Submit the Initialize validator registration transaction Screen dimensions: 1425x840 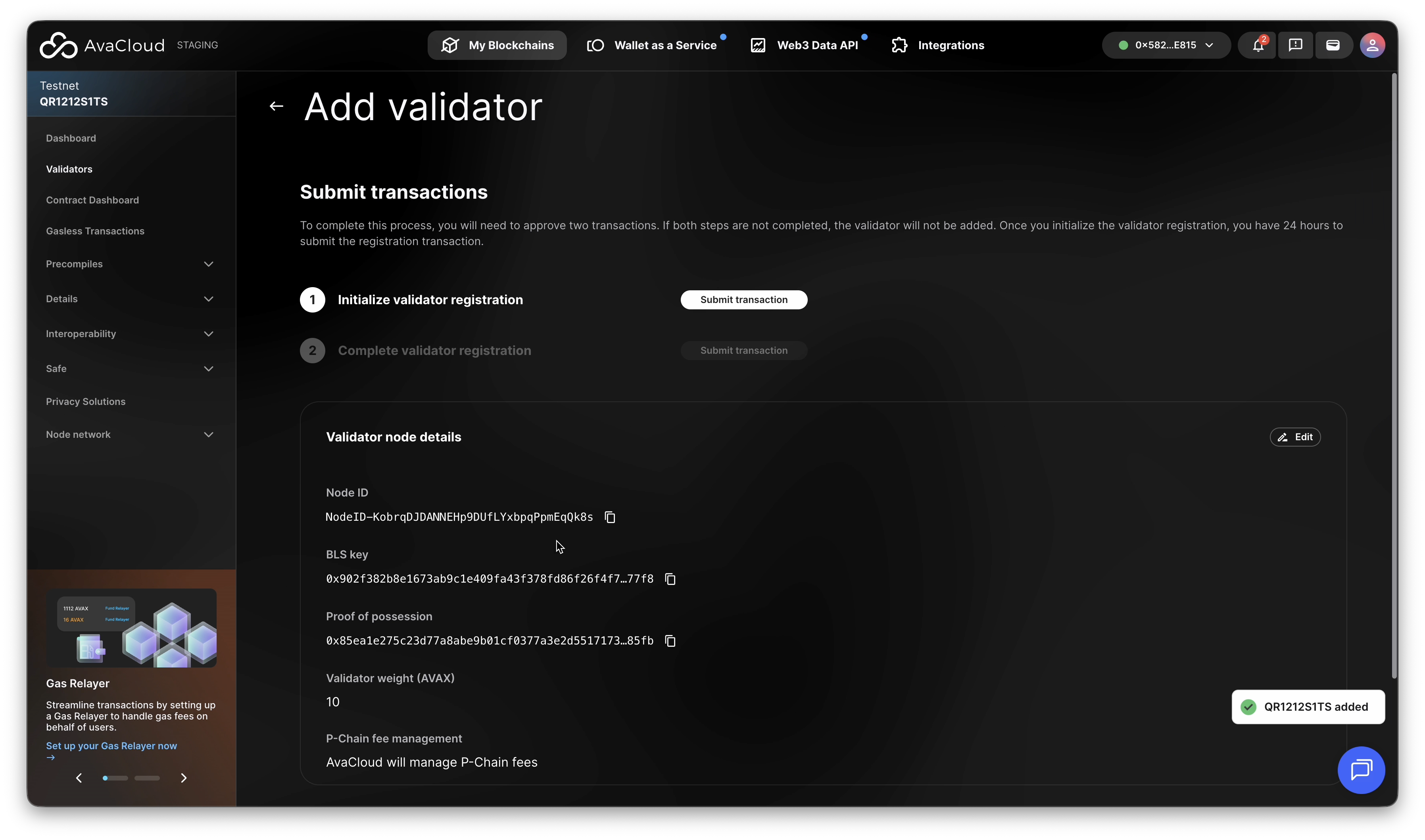tap(743, 300)
